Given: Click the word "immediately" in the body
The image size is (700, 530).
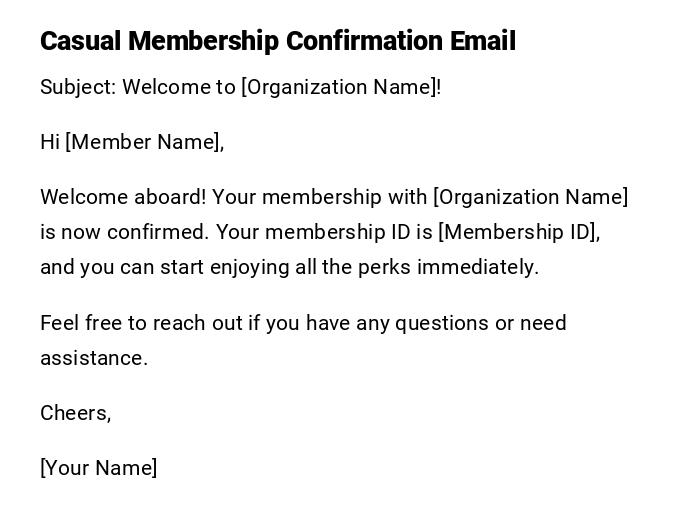Looking at the screenshot, I should point(476,267).
